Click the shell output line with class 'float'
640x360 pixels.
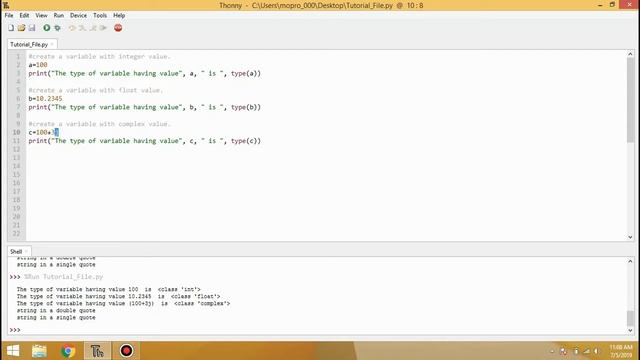pyautogui.click(x=118, y=296)
